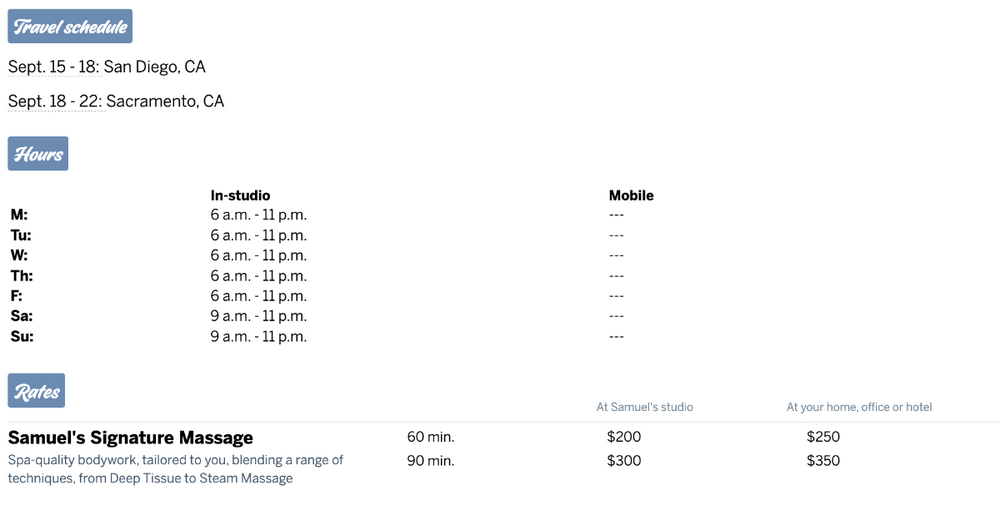
Task: Select the Sacramento, CA location text
Action: [165, 101]
